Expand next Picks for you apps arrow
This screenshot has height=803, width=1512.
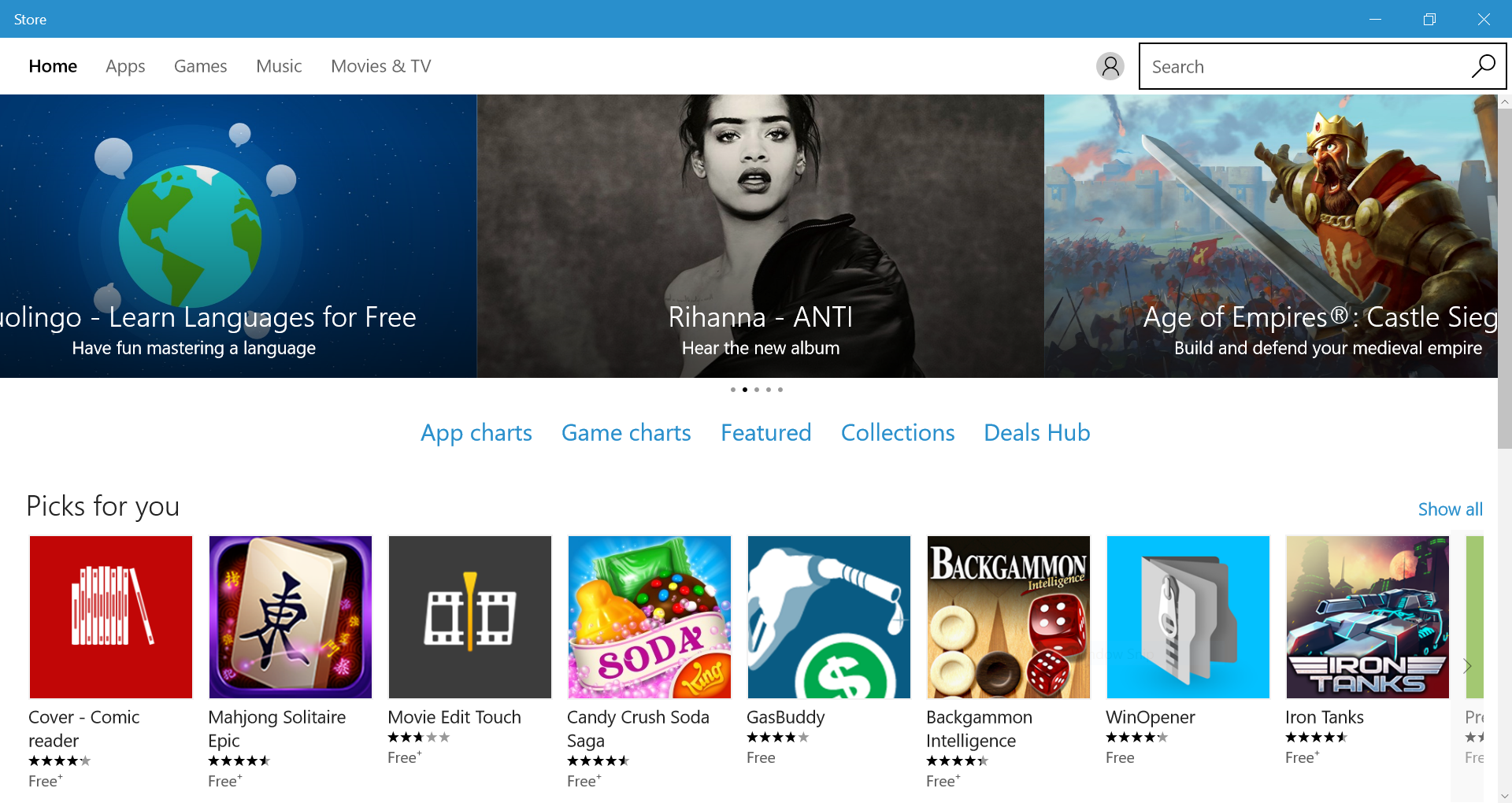[x=1467, y=666]
